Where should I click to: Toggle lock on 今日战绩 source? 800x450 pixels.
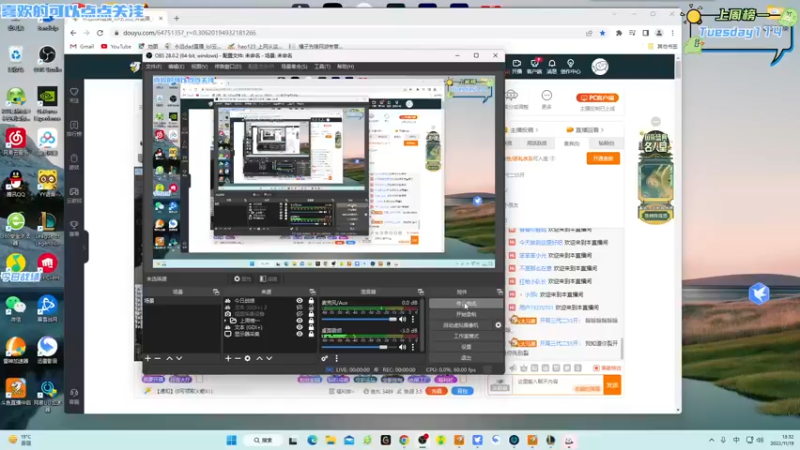311,301
